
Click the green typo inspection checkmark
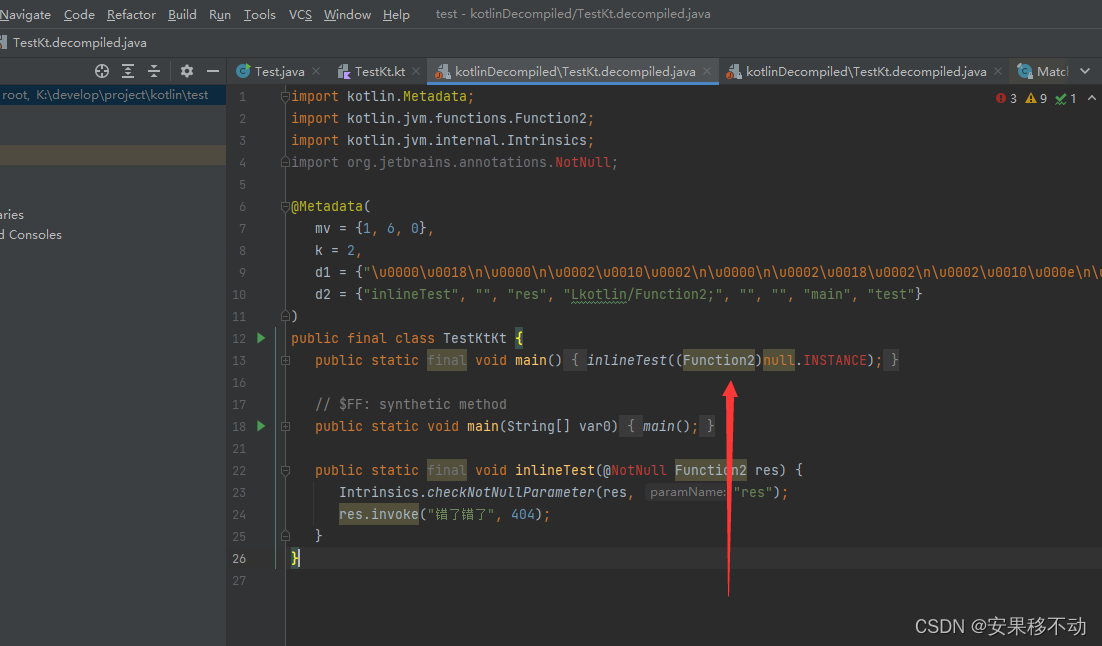(x=1058, y=99)
